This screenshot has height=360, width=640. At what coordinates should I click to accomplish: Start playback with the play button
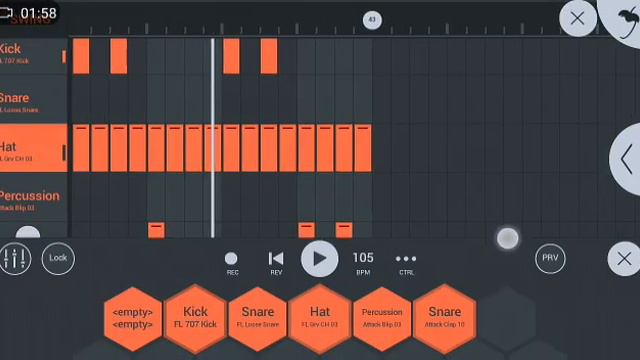click(319, 259)
